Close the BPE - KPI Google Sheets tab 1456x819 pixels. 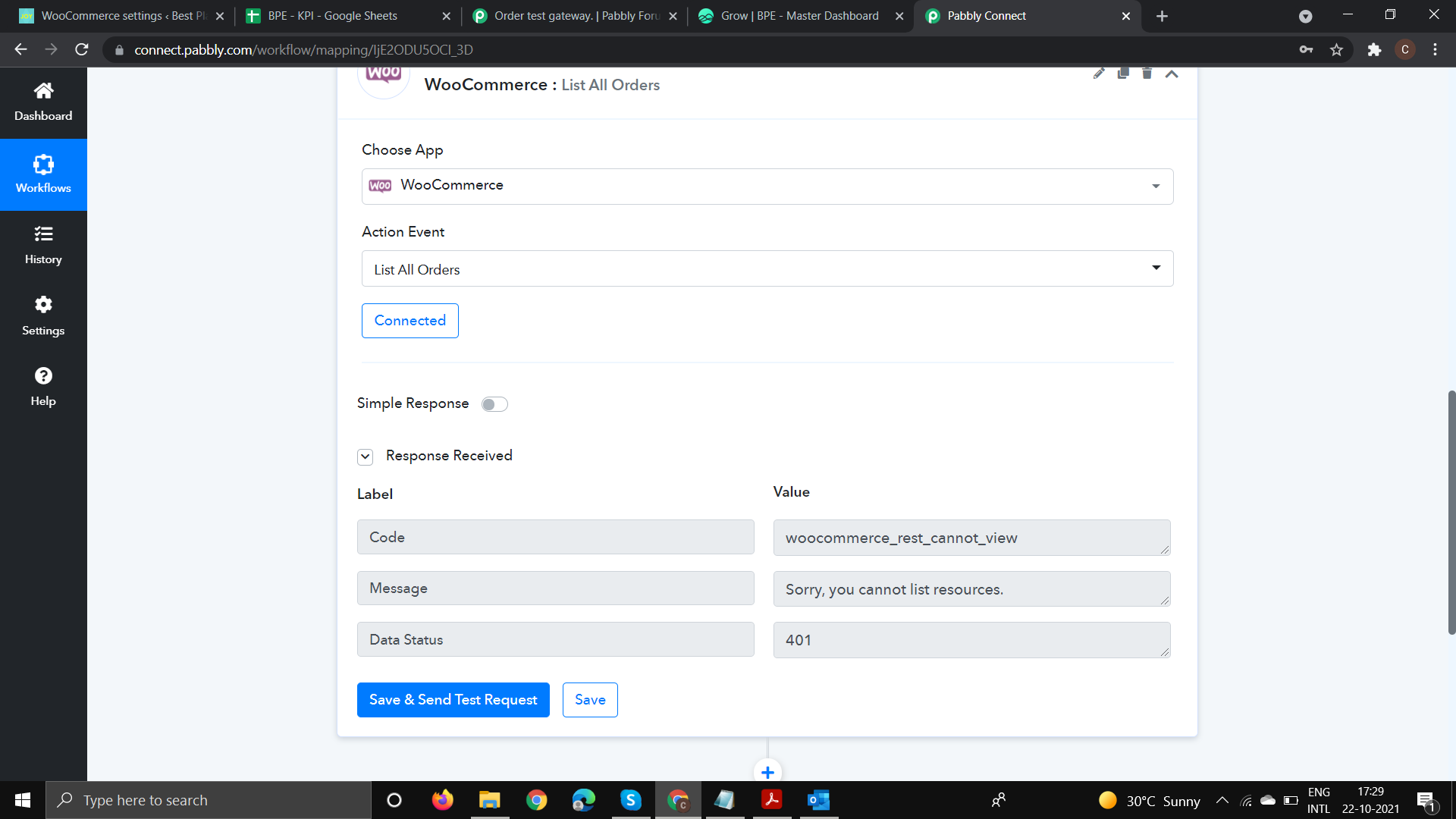click(446, 16)
